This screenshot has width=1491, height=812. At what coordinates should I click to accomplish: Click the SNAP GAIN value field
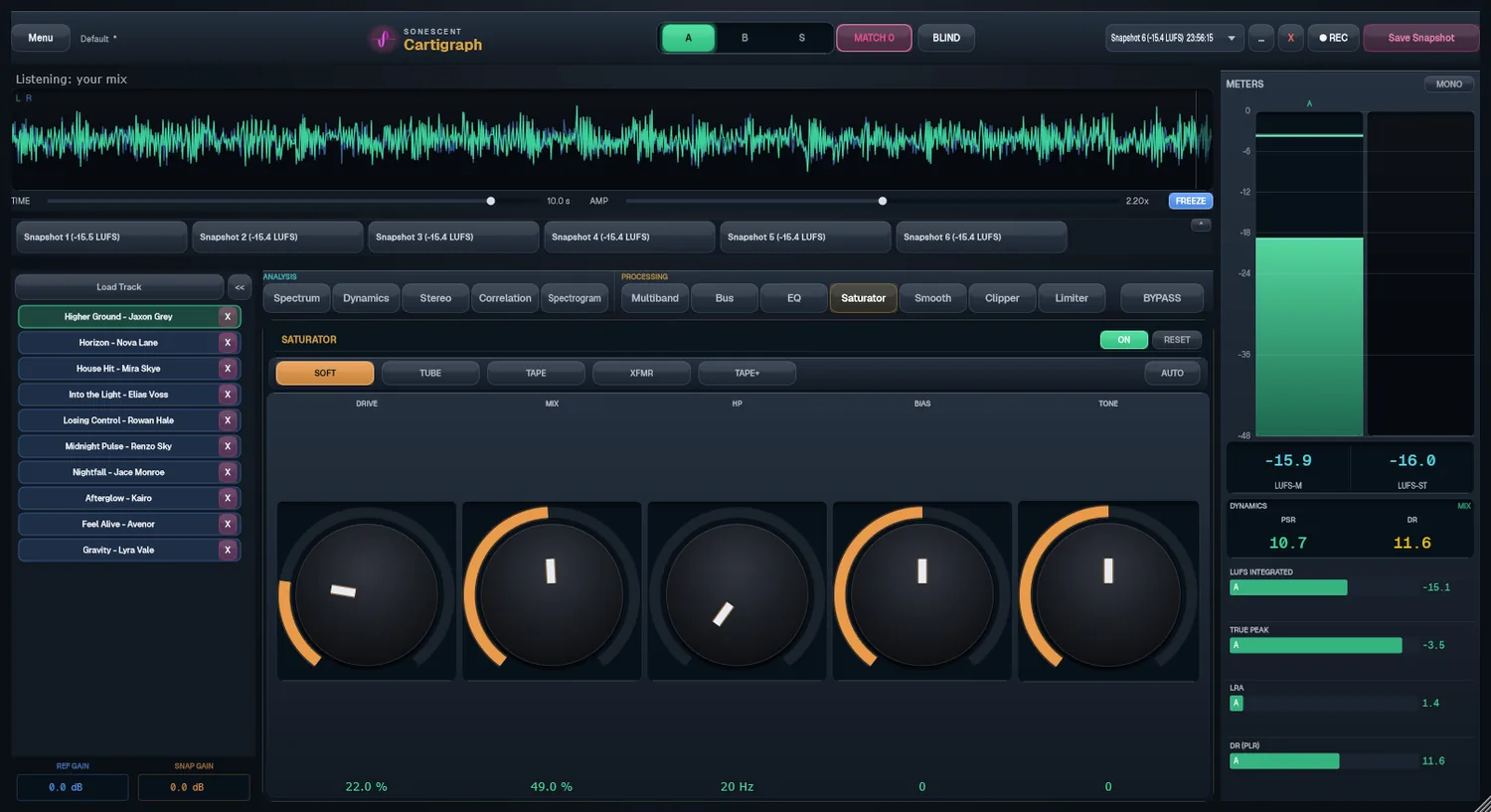coord(194,787)
